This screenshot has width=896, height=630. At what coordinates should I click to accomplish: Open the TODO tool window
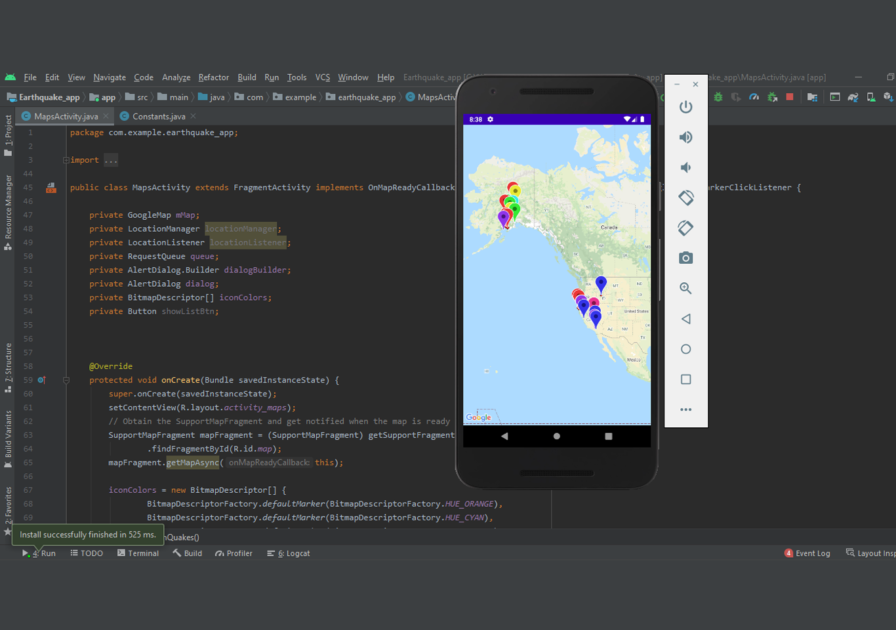87,553
